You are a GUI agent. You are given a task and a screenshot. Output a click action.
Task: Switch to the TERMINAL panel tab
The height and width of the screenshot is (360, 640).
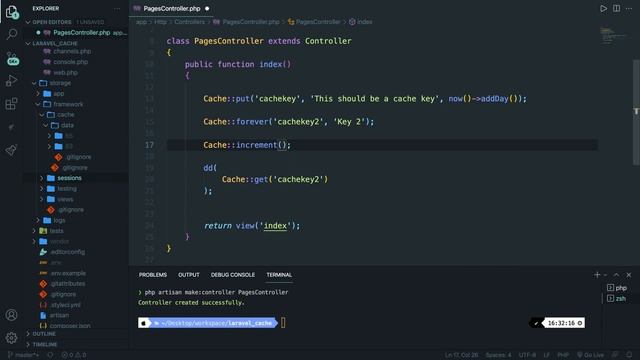279,275
